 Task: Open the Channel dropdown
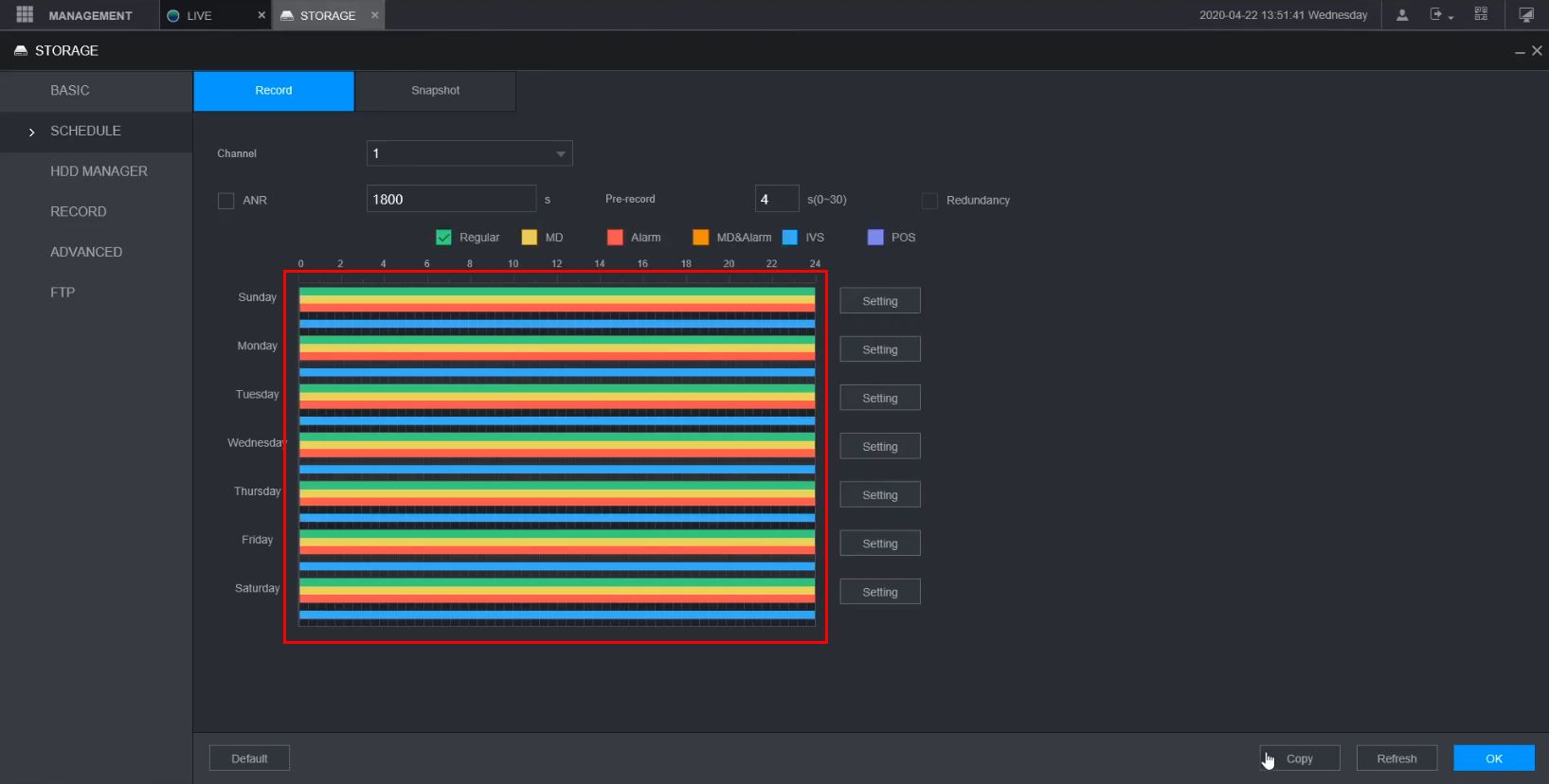click(469, 153)
